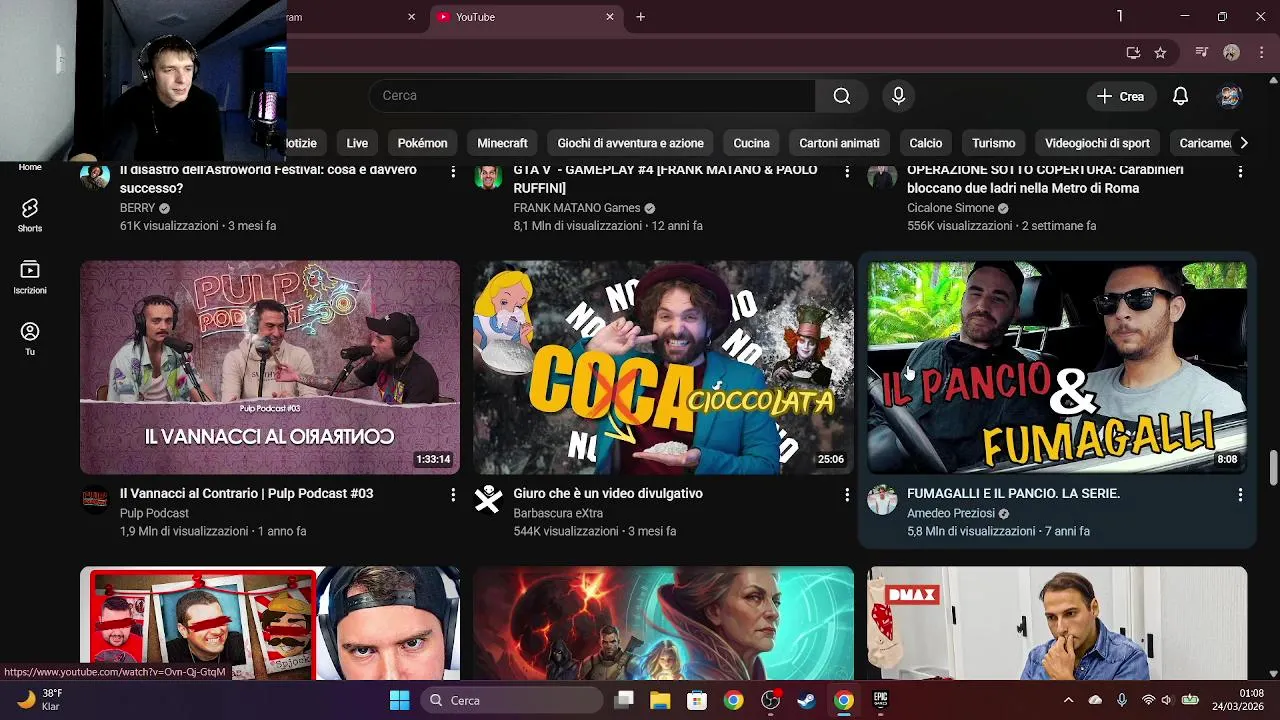Select Giochi di avventura e azione chip

631,143
